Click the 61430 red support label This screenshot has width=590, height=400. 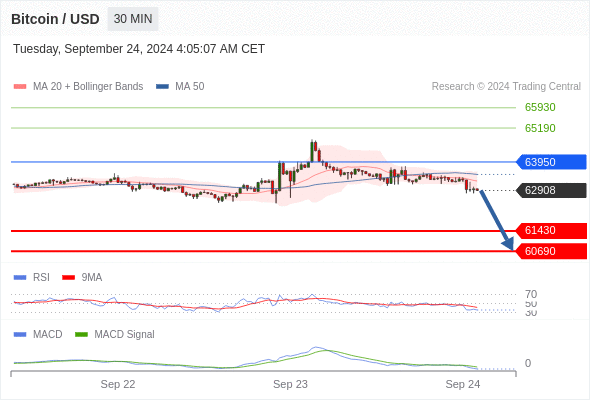pos(551,230)
